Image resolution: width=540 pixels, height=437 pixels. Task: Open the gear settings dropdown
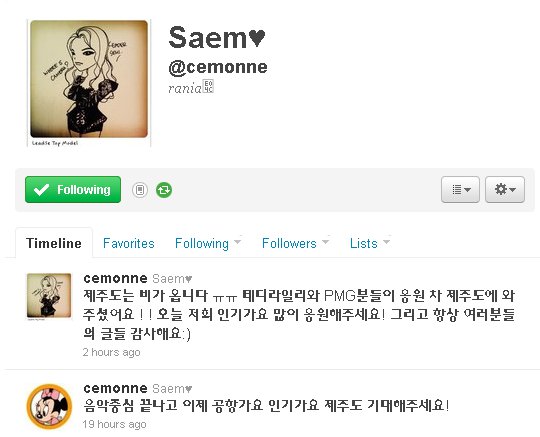pyautogui.click(x=505, y=189)
